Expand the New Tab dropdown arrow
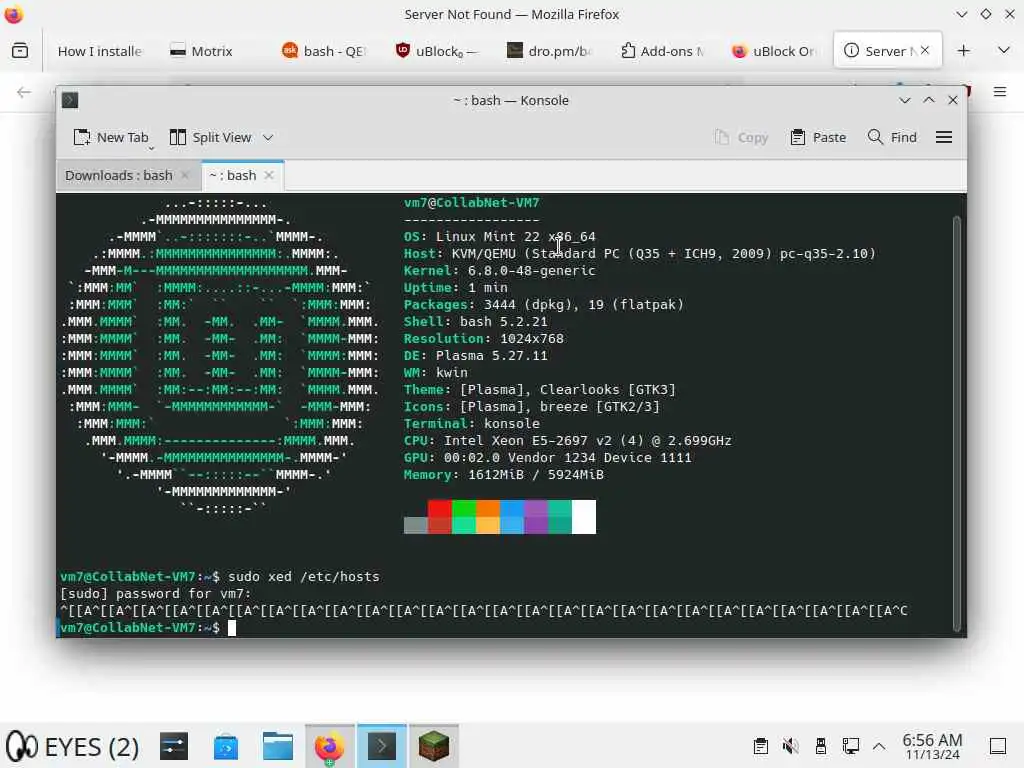 [152, 148]
